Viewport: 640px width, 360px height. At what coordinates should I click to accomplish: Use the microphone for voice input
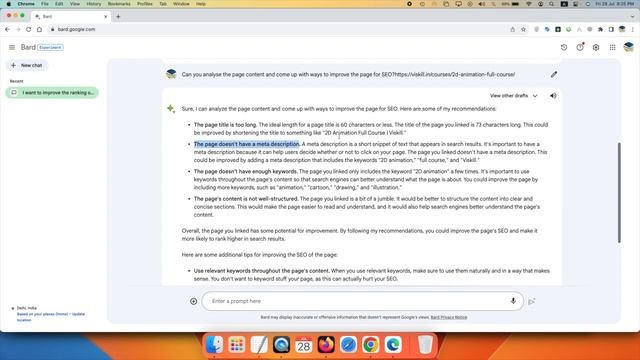click(x=513, y=301)
